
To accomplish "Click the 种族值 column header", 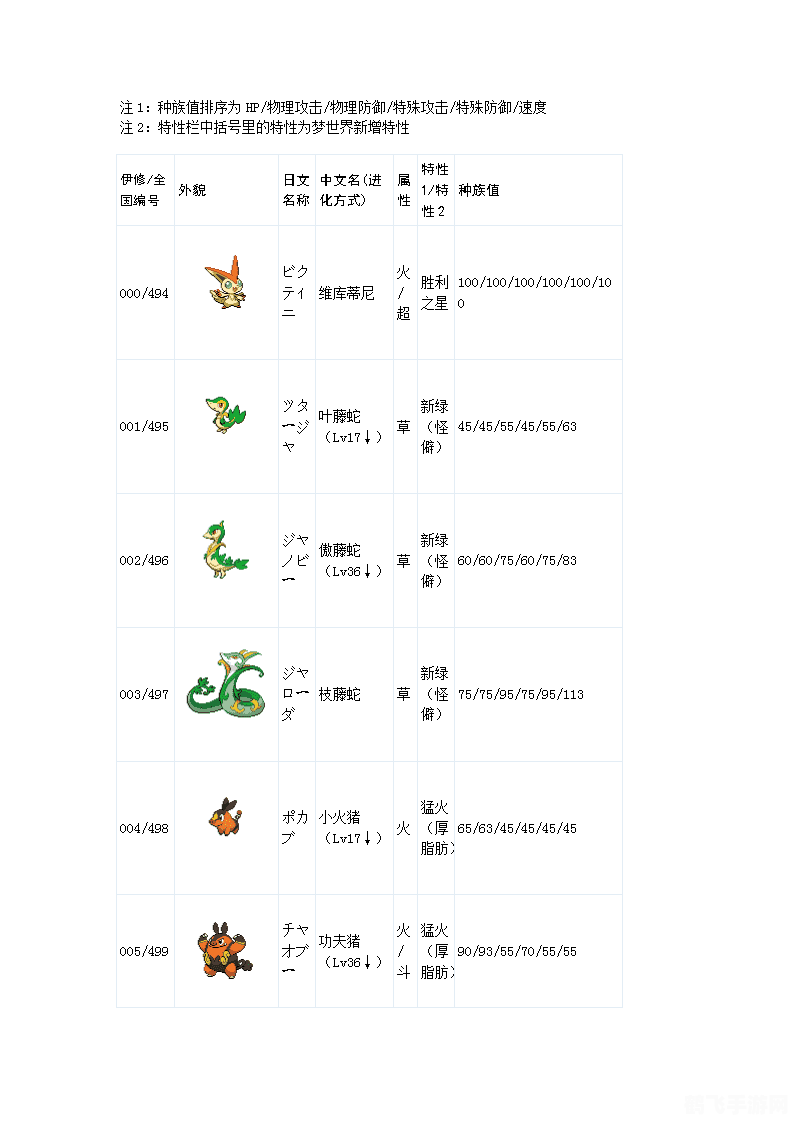I will (479, 190).
